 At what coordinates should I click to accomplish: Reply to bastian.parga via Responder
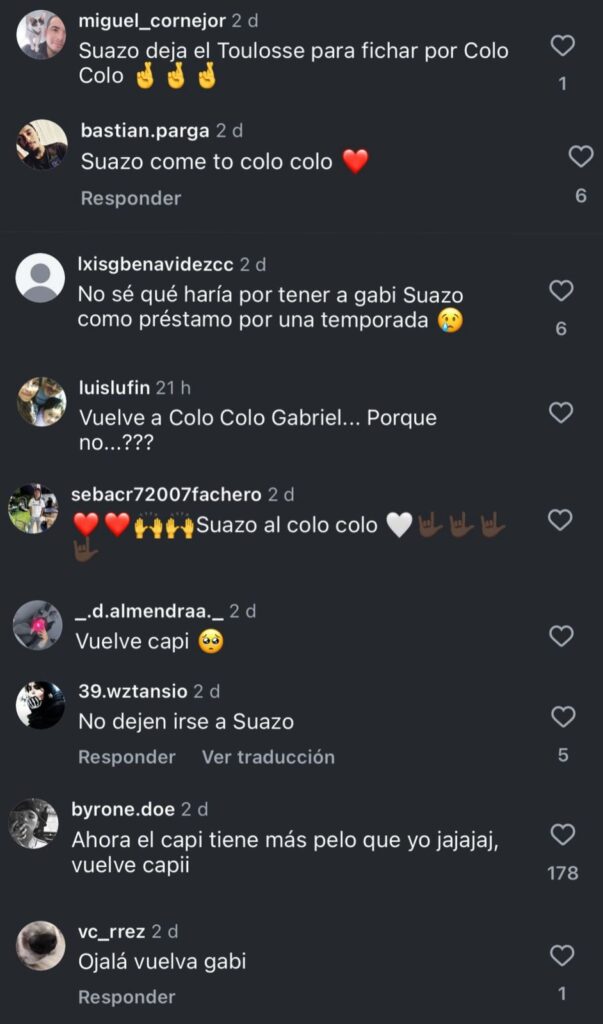tap(131, 199)
